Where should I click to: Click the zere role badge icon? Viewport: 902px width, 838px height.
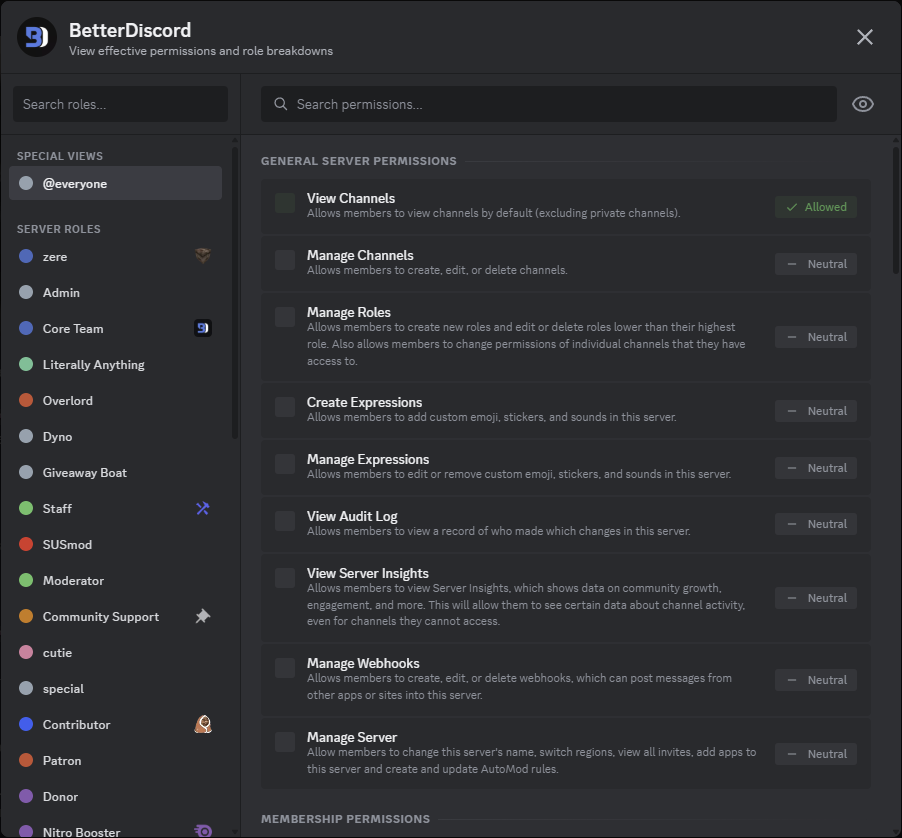202,256
